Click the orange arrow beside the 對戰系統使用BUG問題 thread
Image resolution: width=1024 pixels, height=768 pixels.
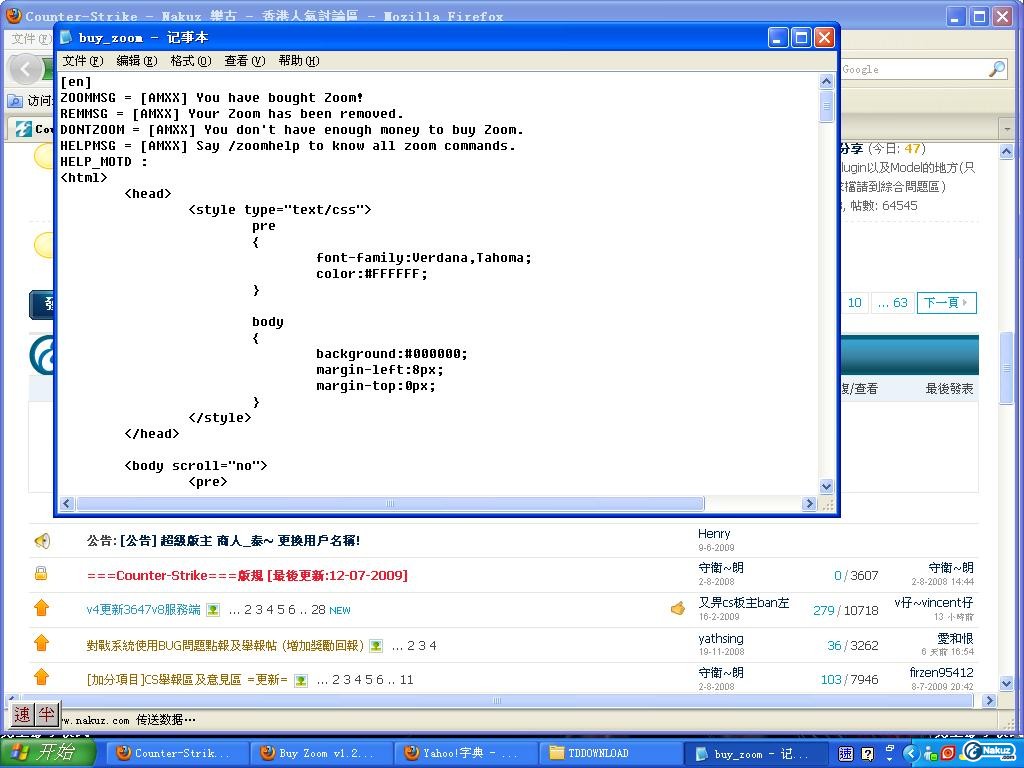click(x=41, y=643)
